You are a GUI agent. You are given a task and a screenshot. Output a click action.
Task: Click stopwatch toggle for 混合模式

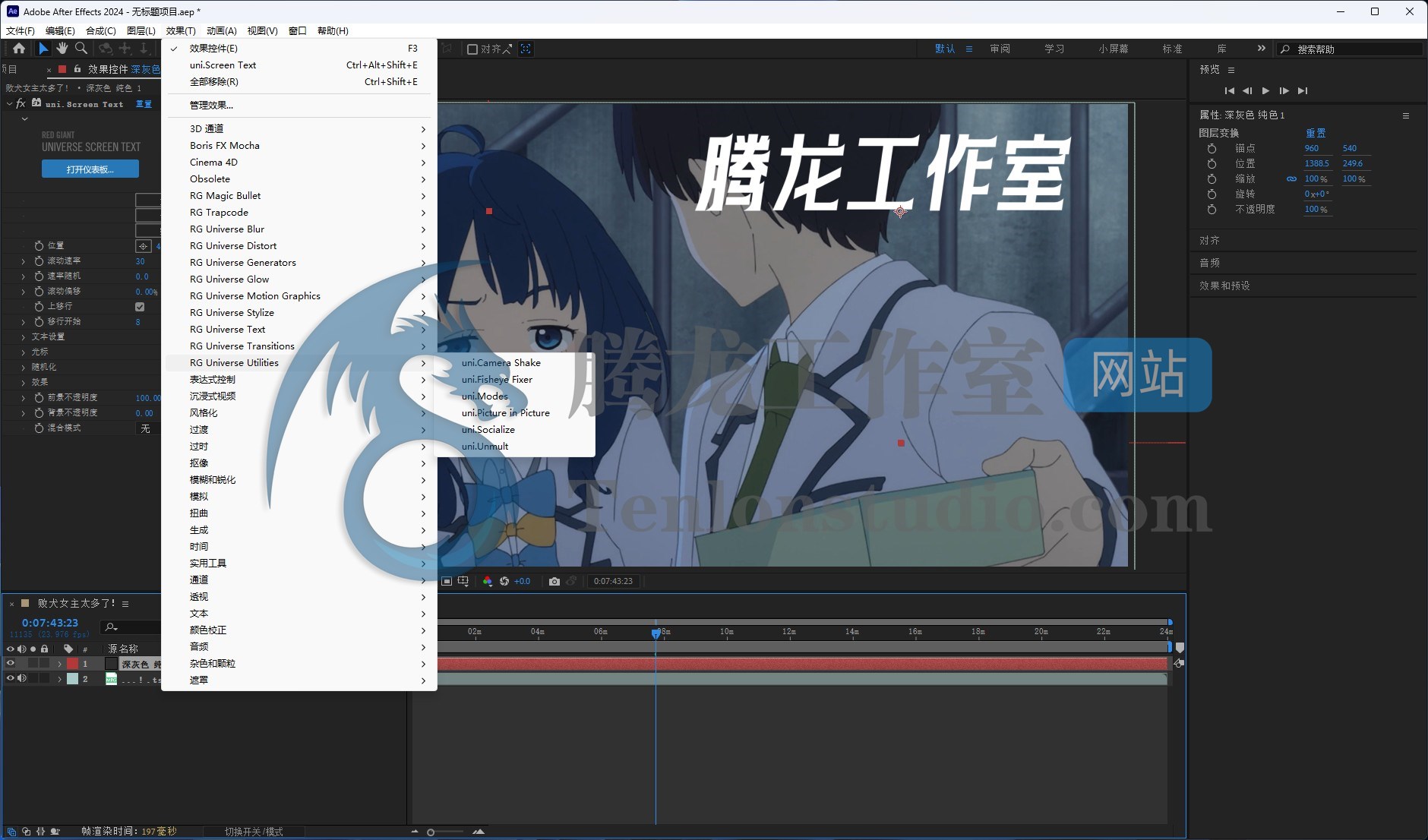pyautogui.click(x=39, y=428)
